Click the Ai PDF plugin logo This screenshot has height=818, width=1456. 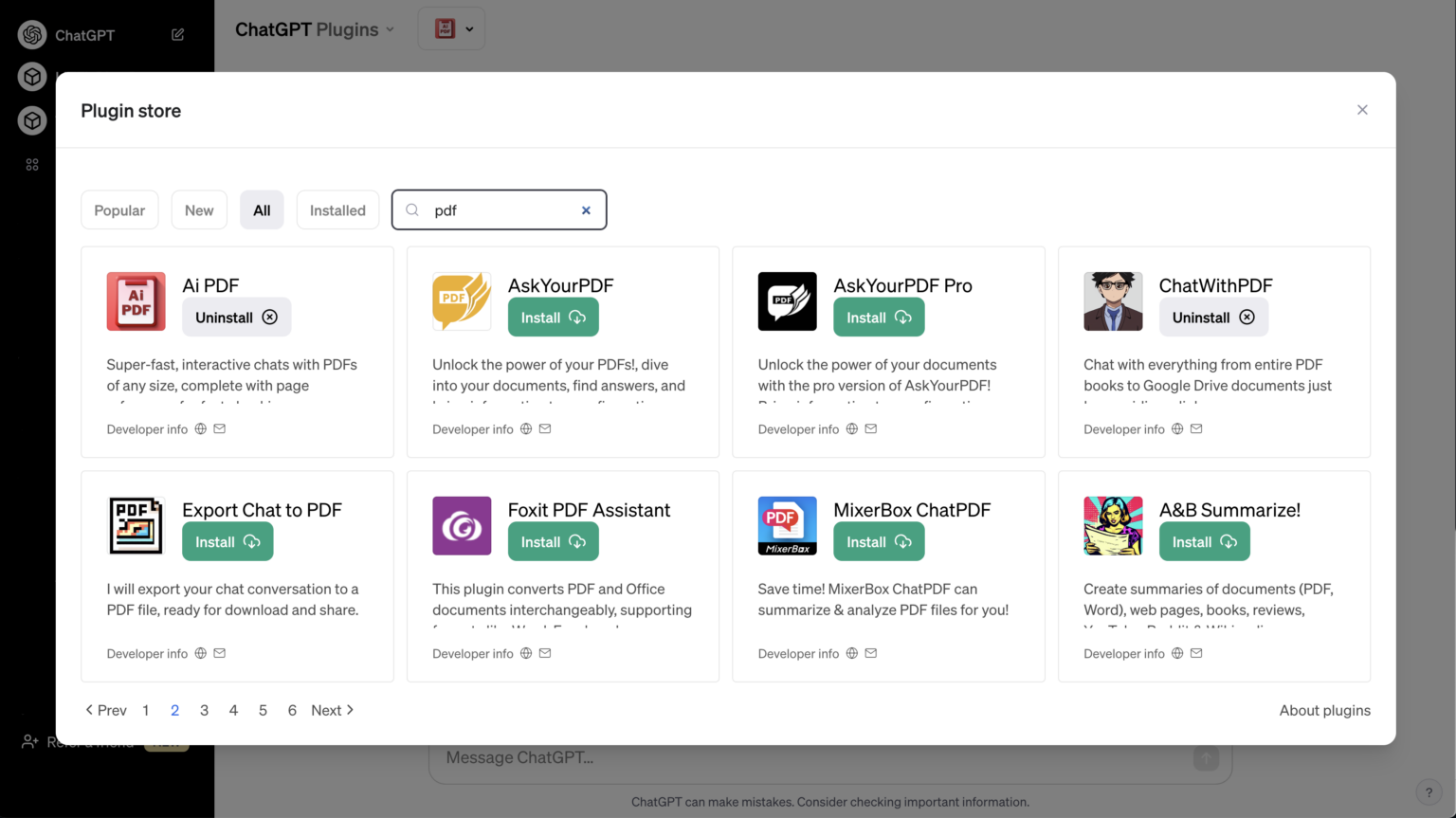tap(136, 301)
